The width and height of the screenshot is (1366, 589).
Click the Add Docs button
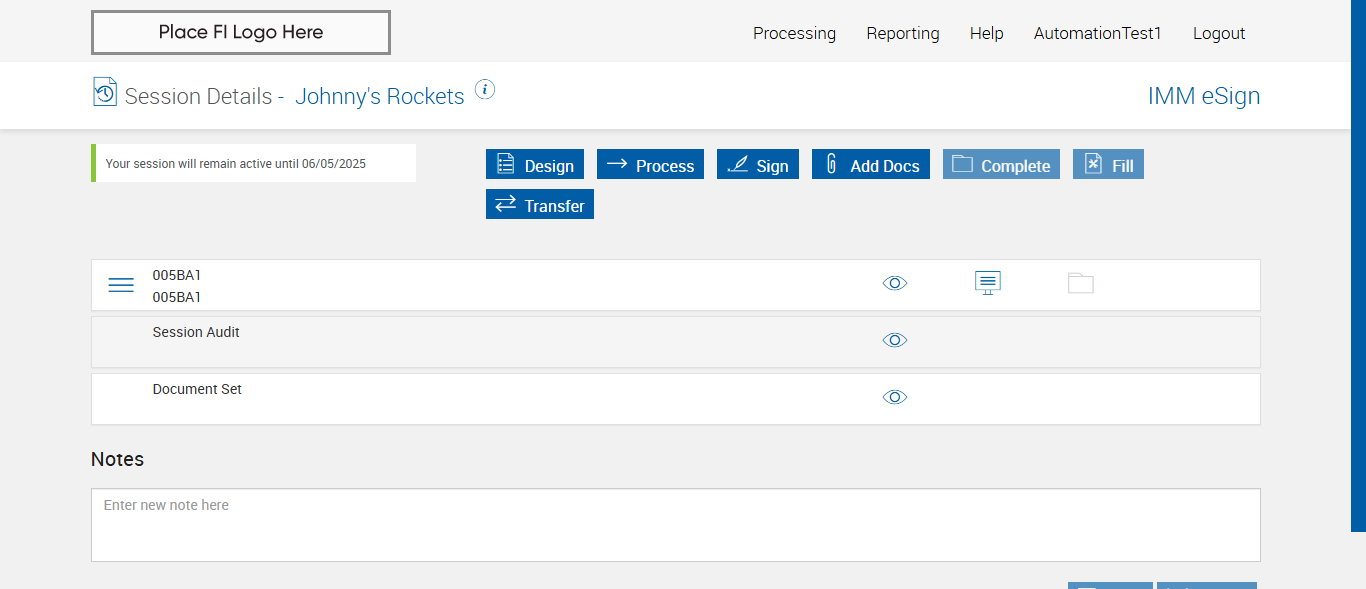coord(871,165)
